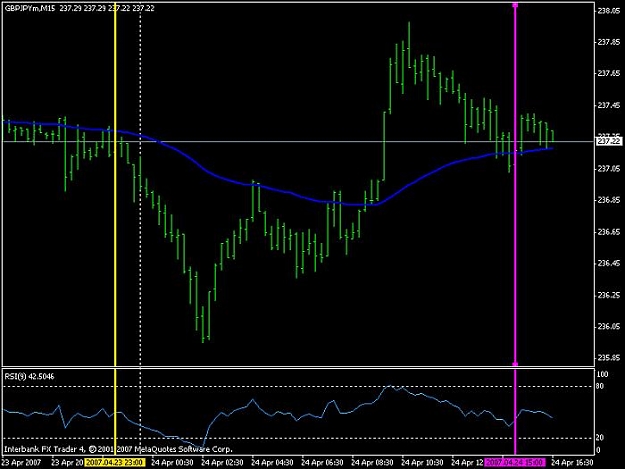Click the white horizontal price line
This screenshot has height=469, width=625.
[298, 141]
